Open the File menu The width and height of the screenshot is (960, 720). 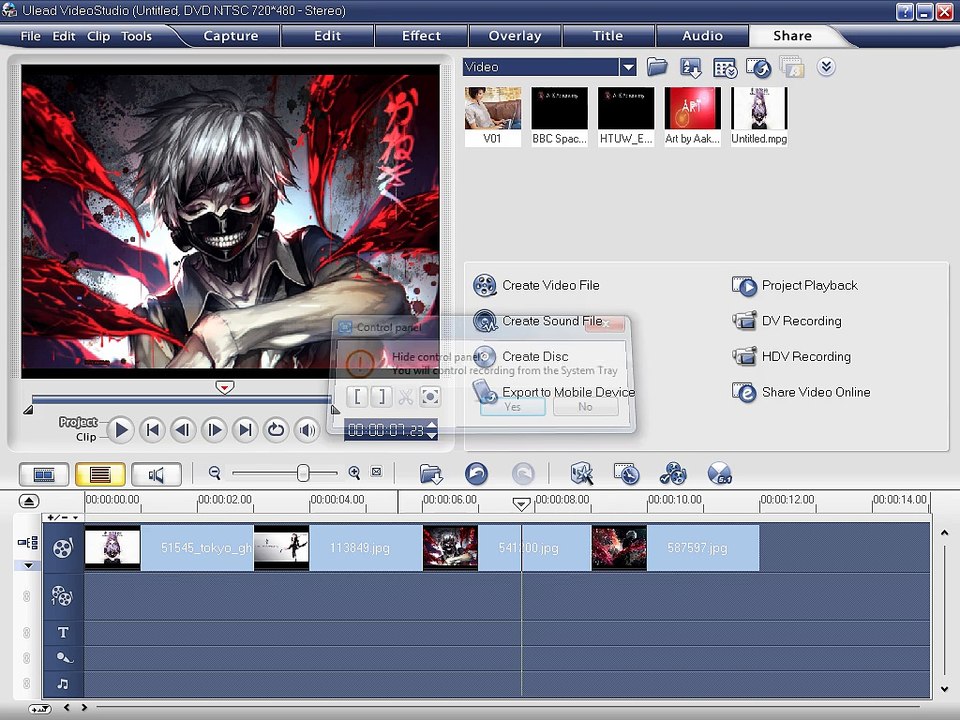pos(30,36)
